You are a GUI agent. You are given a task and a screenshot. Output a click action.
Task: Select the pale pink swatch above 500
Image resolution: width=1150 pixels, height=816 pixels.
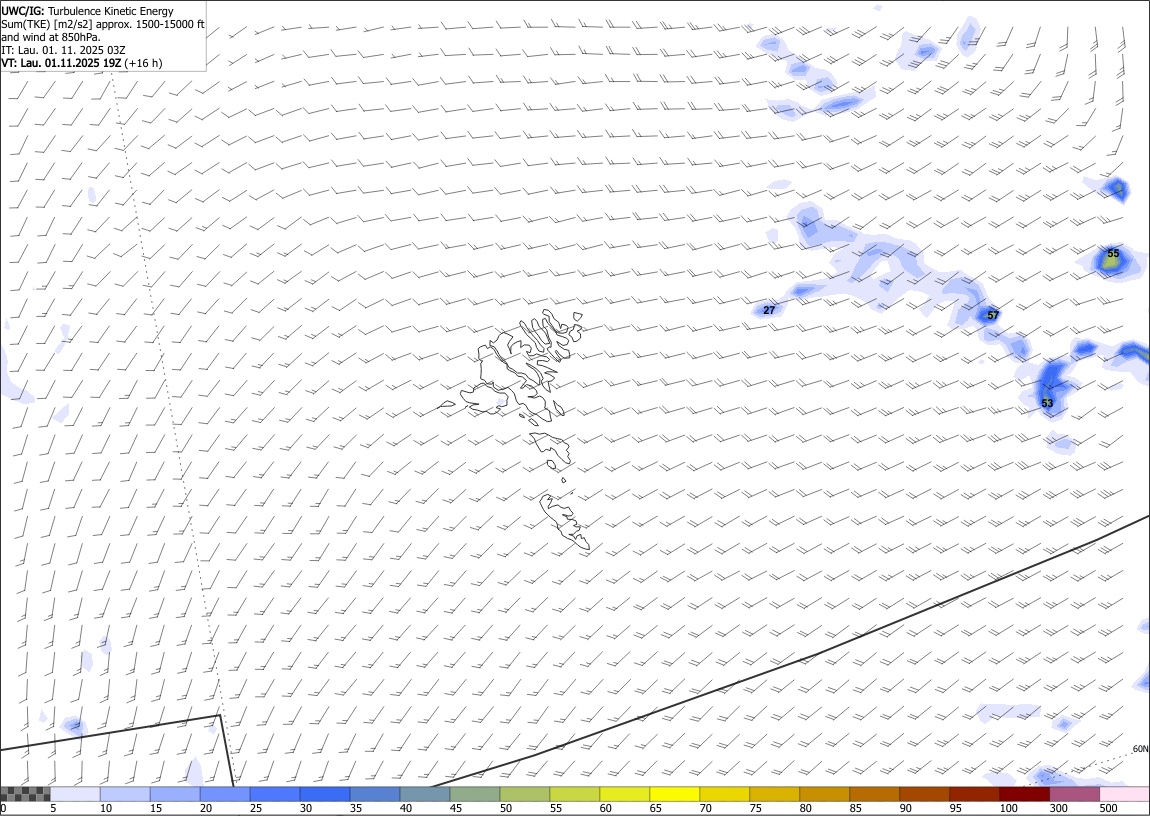pyautogui.click(x=1124, y=794)
